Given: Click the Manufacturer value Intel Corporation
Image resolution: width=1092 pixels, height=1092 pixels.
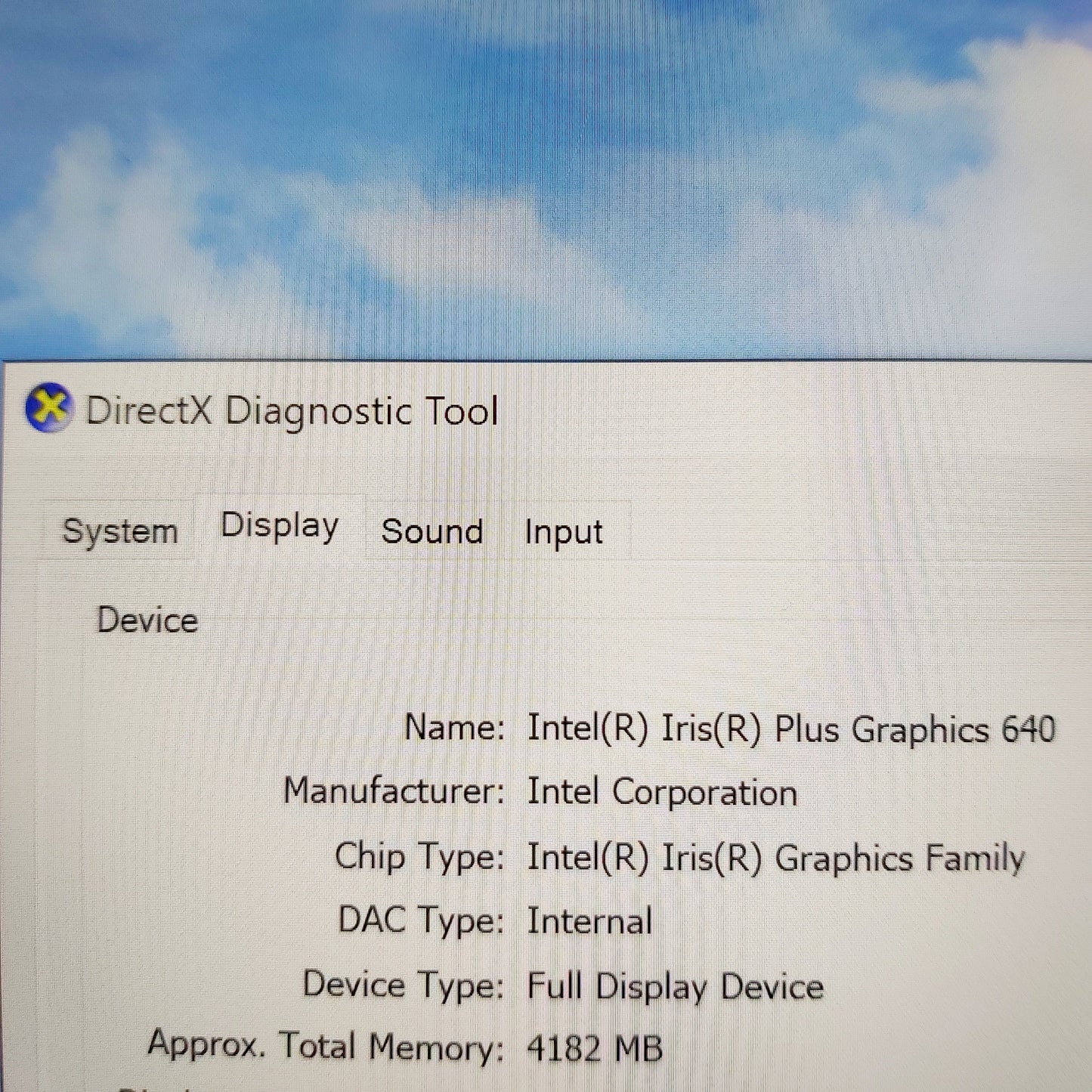Looking at the screenshot, I should click(x=663, y=793).
